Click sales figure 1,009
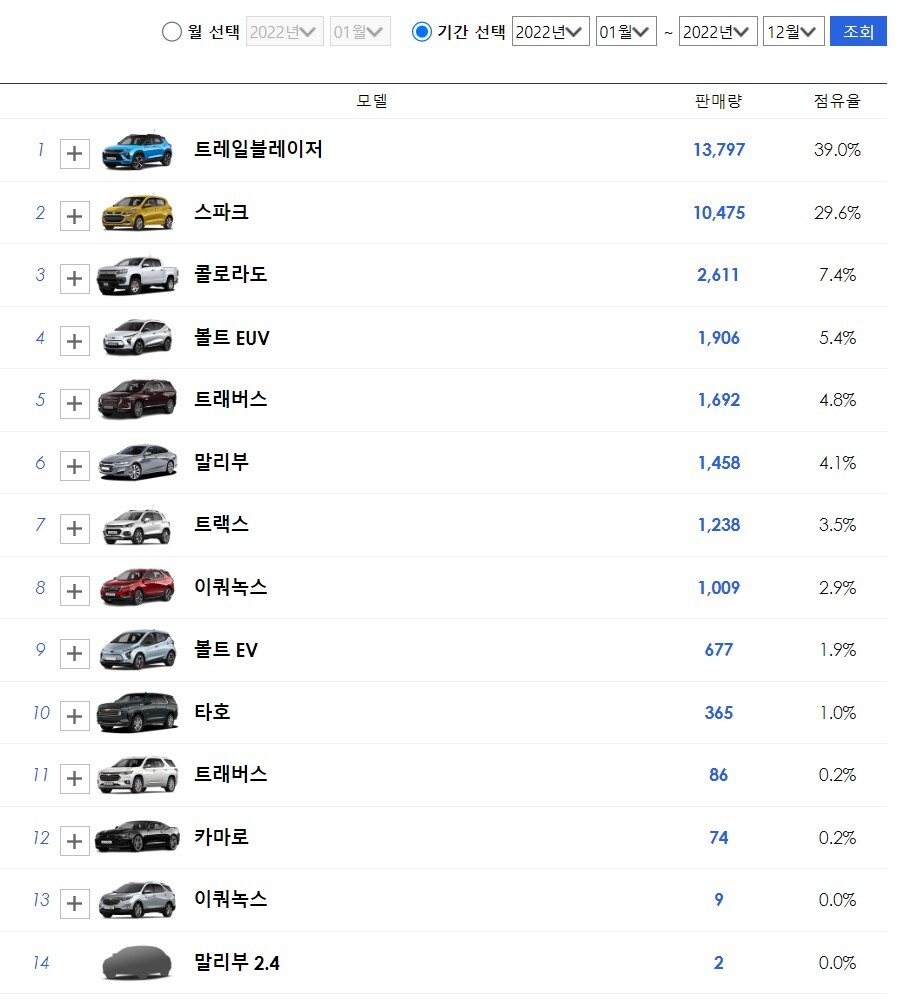Screen dimensions: 917x1003 pyautogui.click(x=719, y=588)
